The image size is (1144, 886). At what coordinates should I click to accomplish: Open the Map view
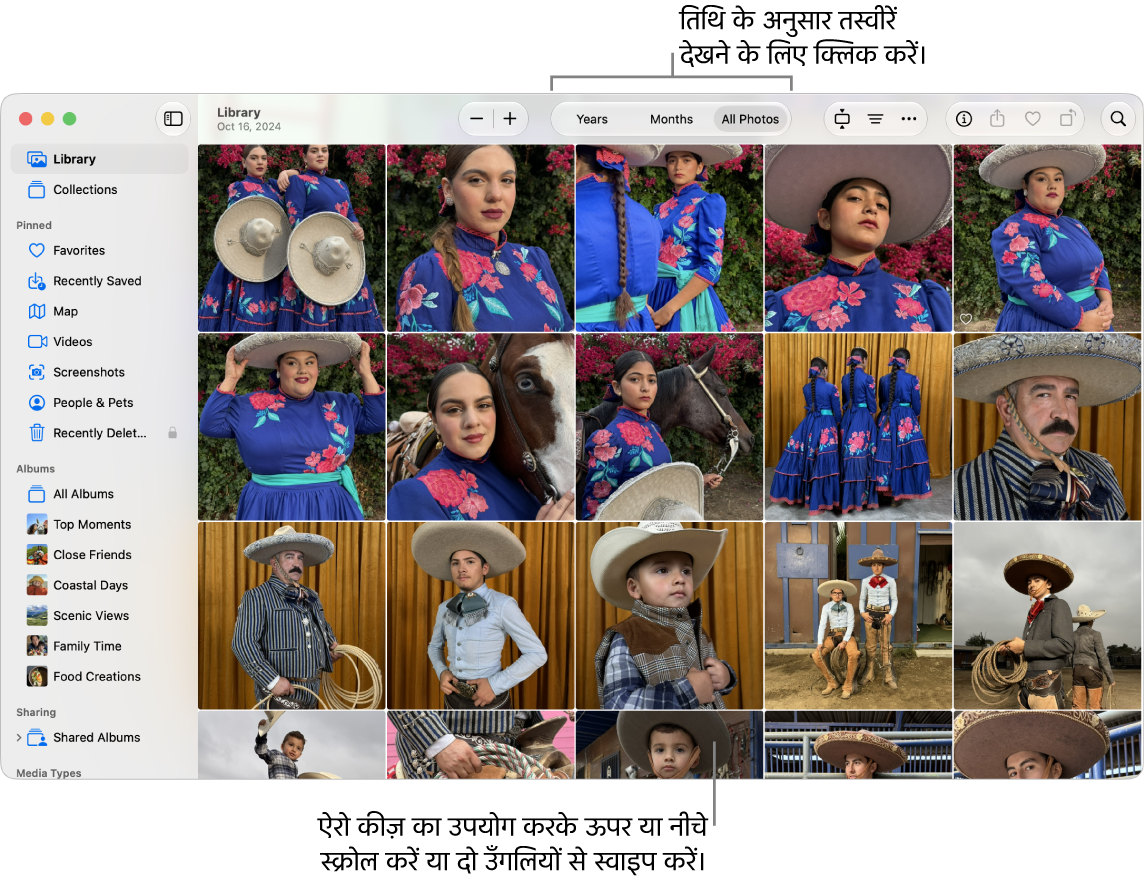pos(99,312)
